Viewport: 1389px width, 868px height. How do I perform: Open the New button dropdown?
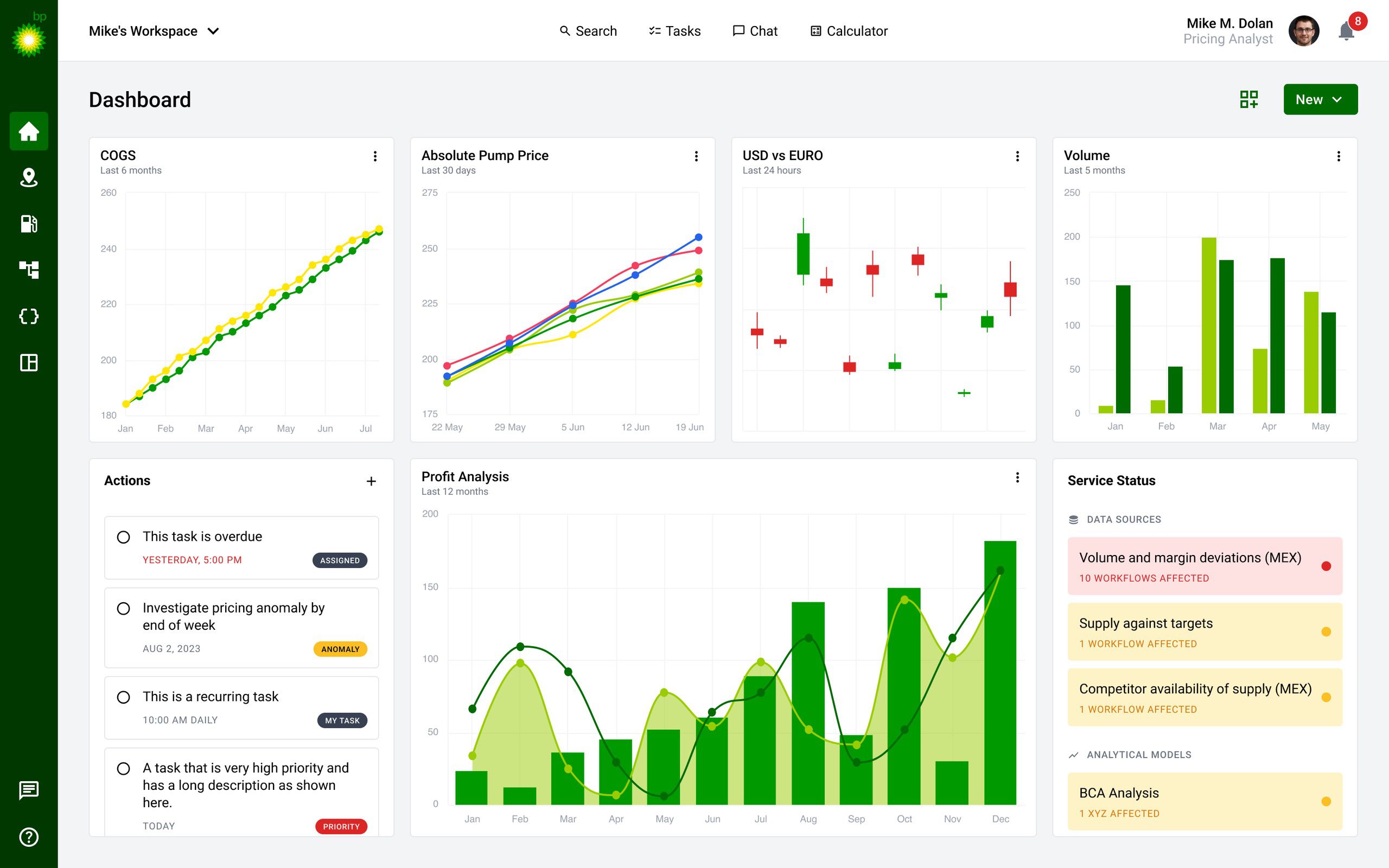click(x=1320, y=99)
